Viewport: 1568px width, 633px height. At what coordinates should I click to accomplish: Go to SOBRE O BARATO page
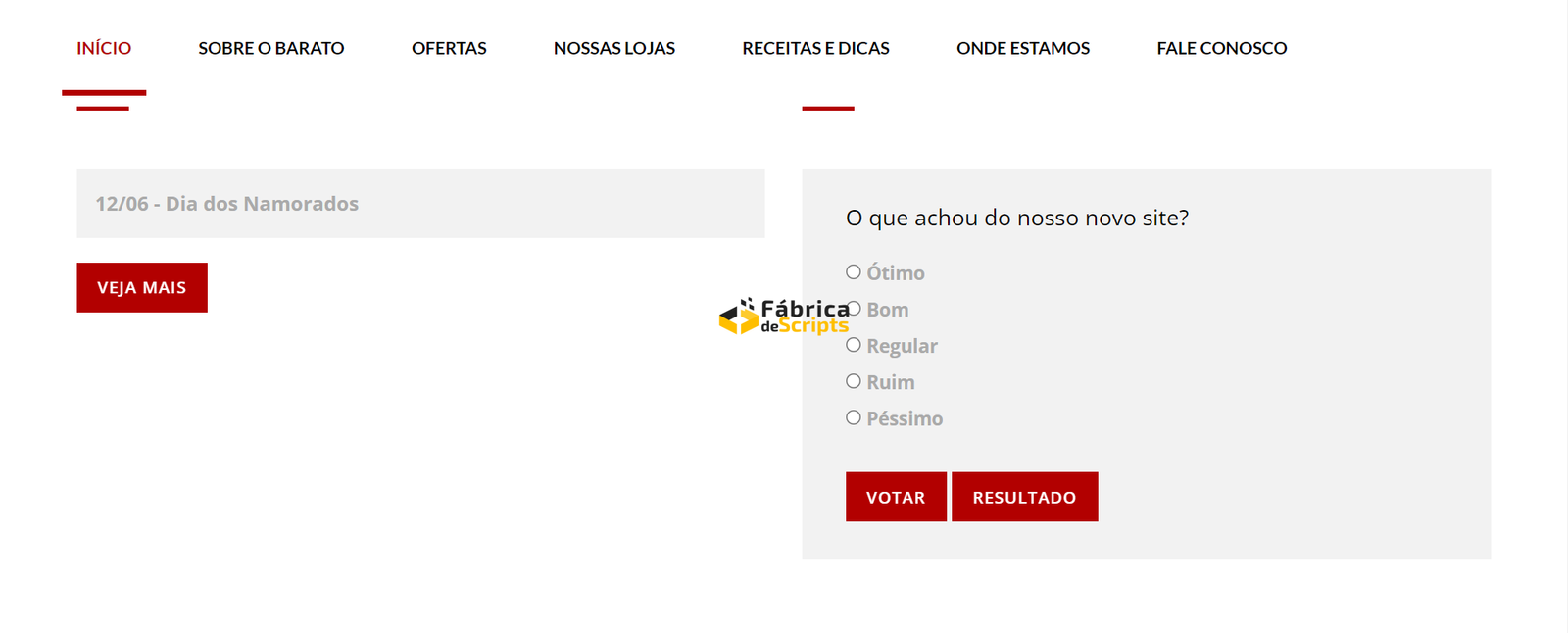[271, 48]
